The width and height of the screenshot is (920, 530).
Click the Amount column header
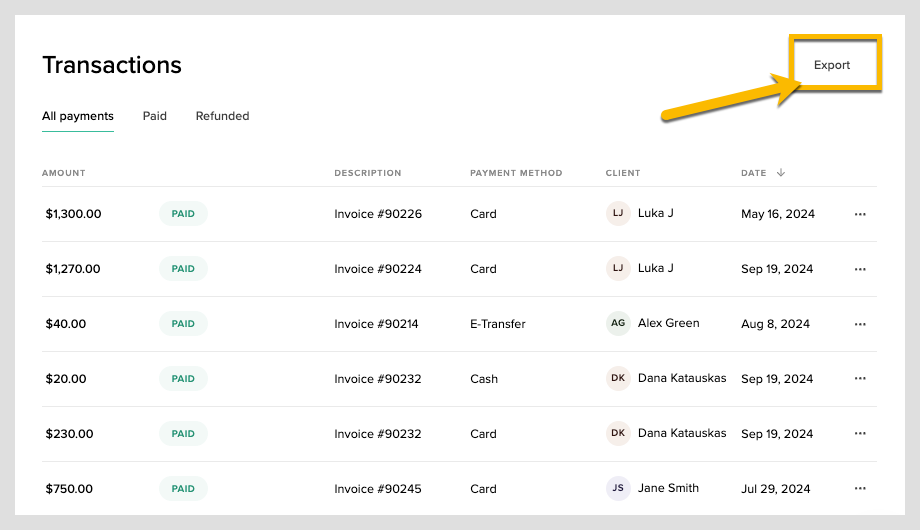coord(63,173)
